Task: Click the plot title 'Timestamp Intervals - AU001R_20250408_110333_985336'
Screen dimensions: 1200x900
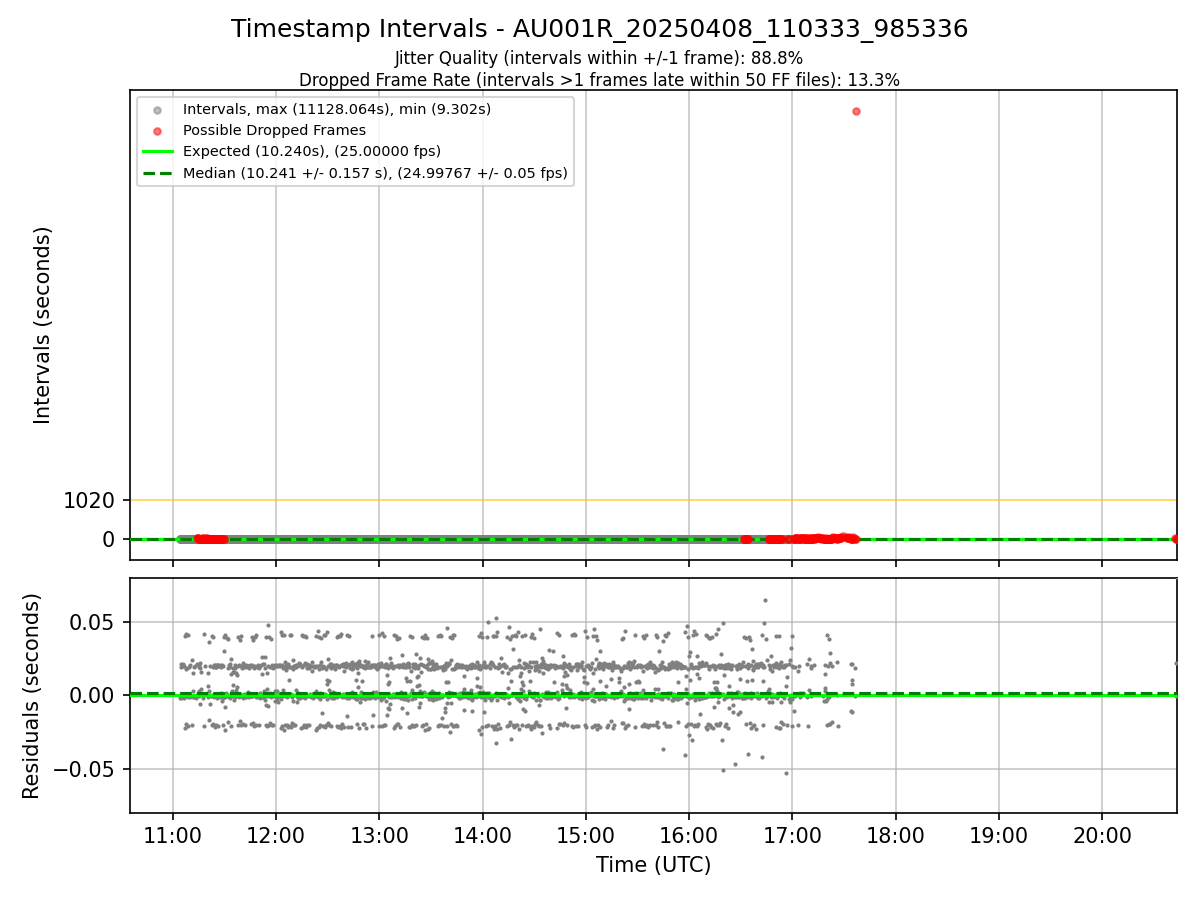Action: pyautogui.click(x=599, y=29)
